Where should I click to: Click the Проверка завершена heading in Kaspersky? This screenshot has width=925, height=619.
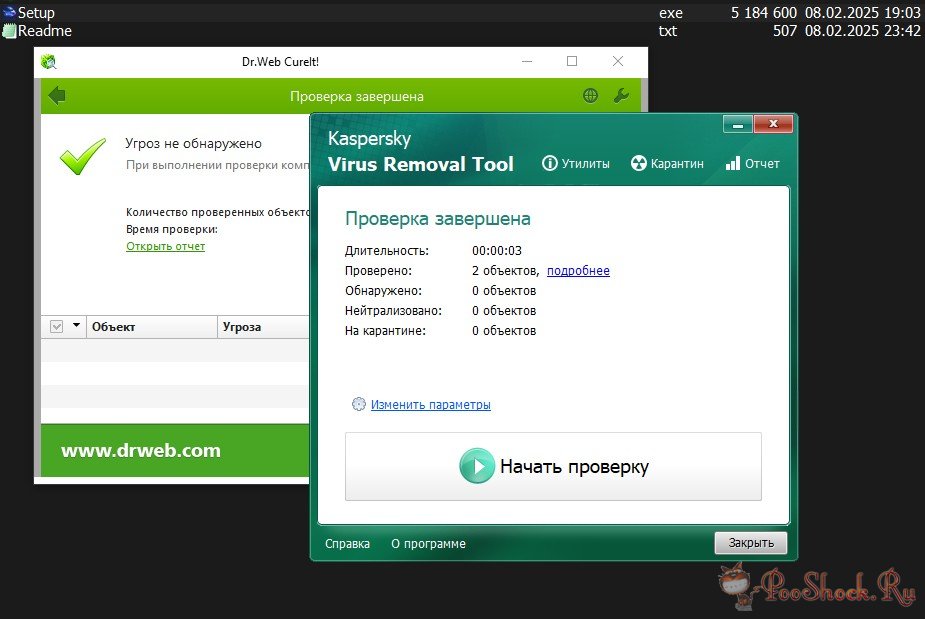(438, 219)
